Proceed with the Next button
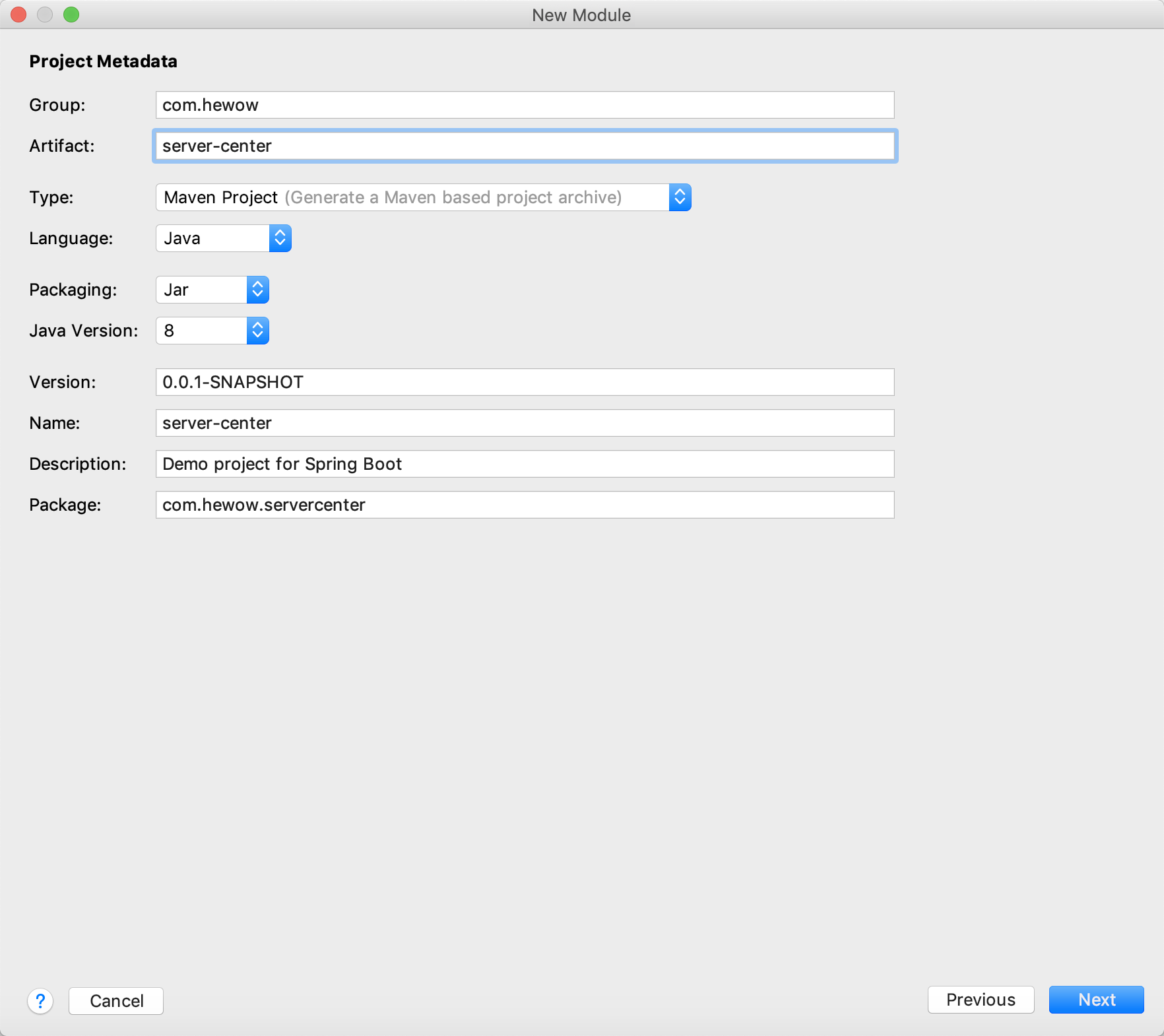Viewport: 1164px width, 1036px height. pos(1096,1000)
